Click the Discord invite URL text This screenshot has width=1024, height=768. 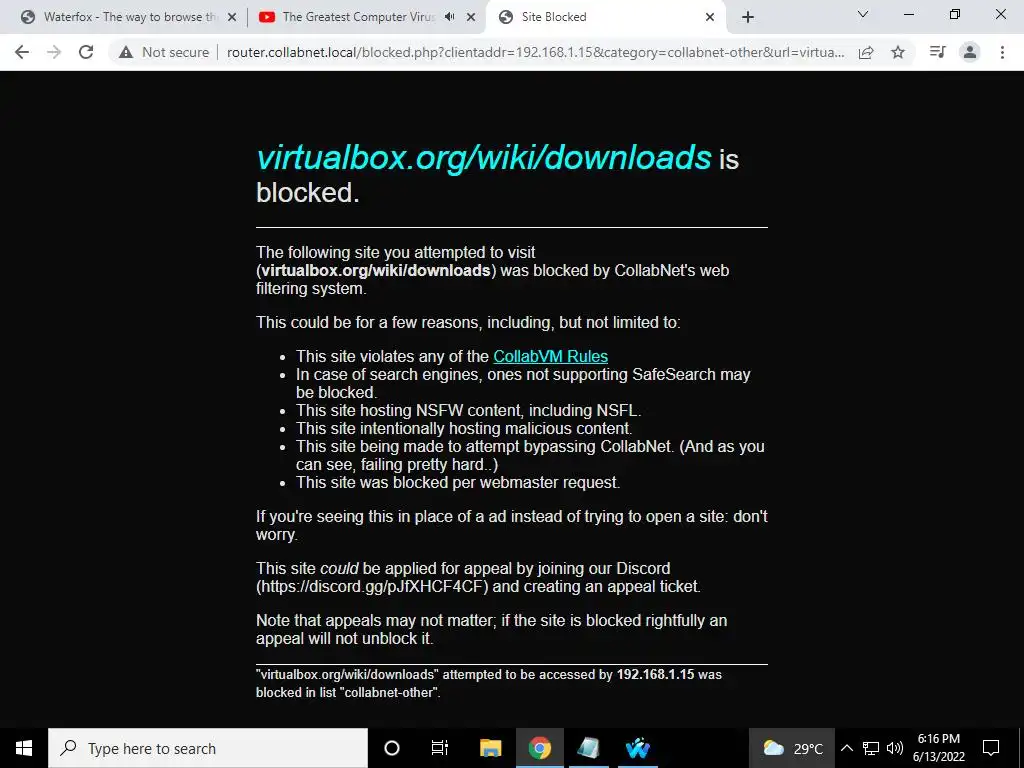[x=372, y=586]
